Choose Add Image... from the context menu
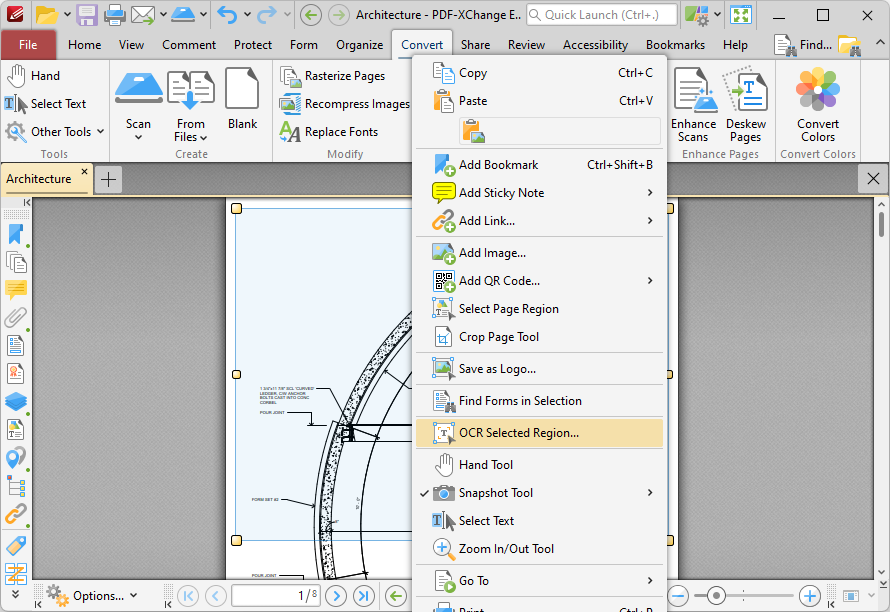890x612 pixels. 539,253
